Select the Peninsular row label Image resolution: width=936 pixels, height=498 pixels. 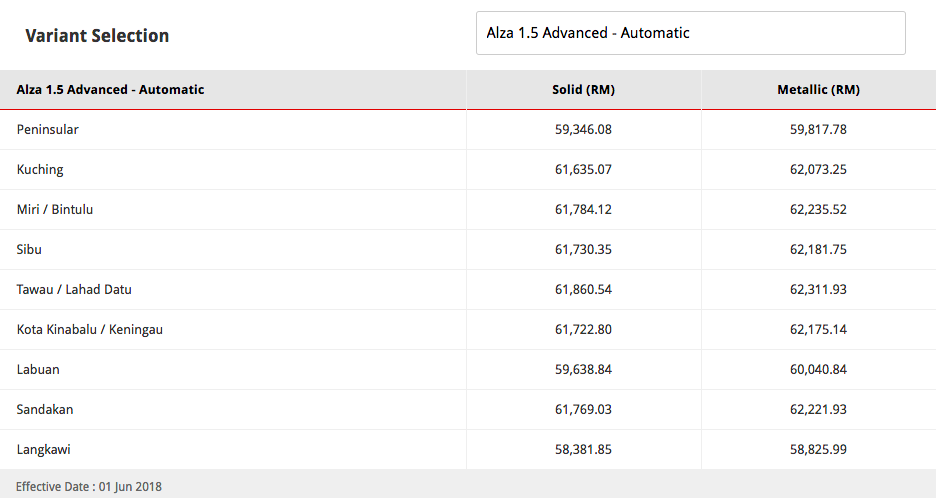point(47,130)
